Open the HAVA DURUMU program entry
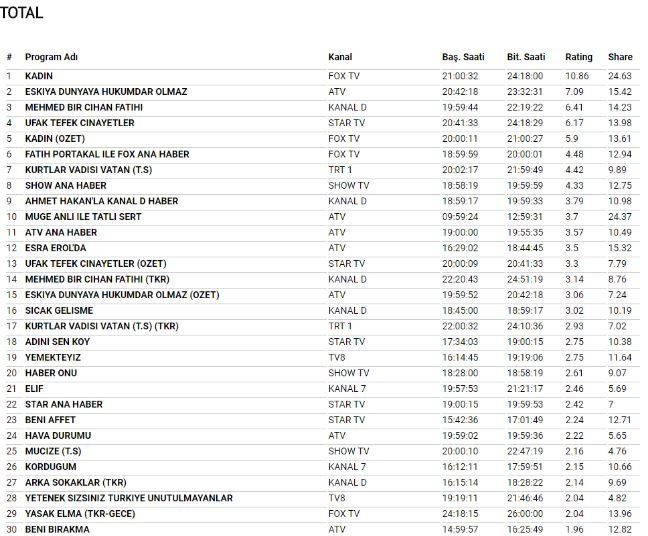 58,435
